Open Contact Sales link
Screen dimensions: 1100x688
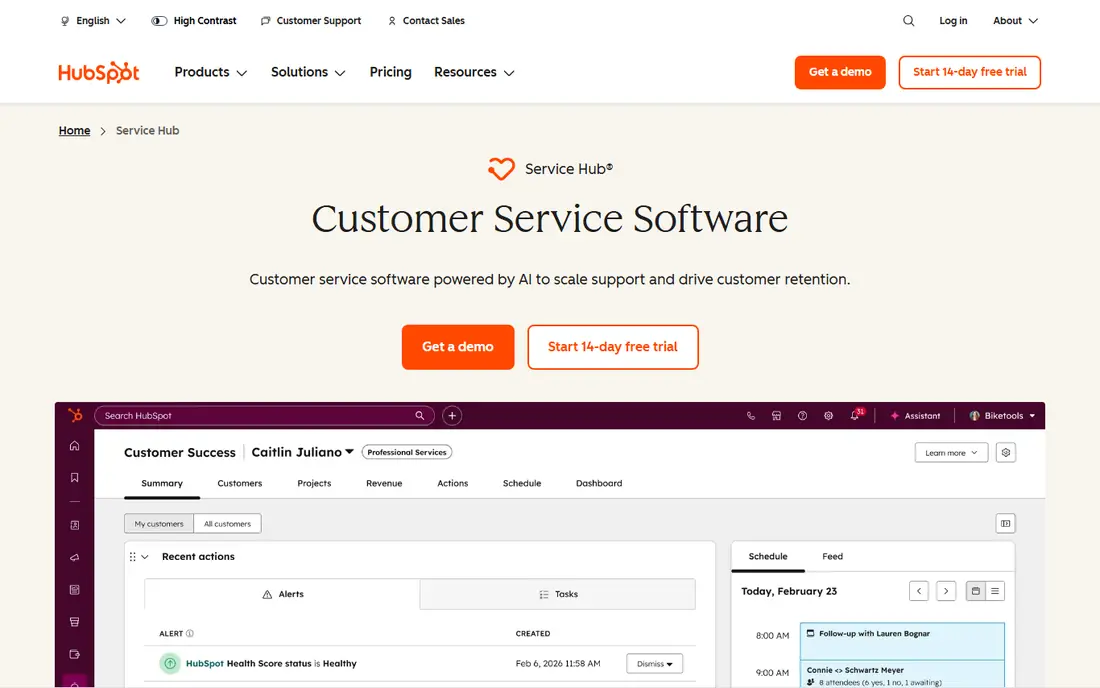(426, 21)
